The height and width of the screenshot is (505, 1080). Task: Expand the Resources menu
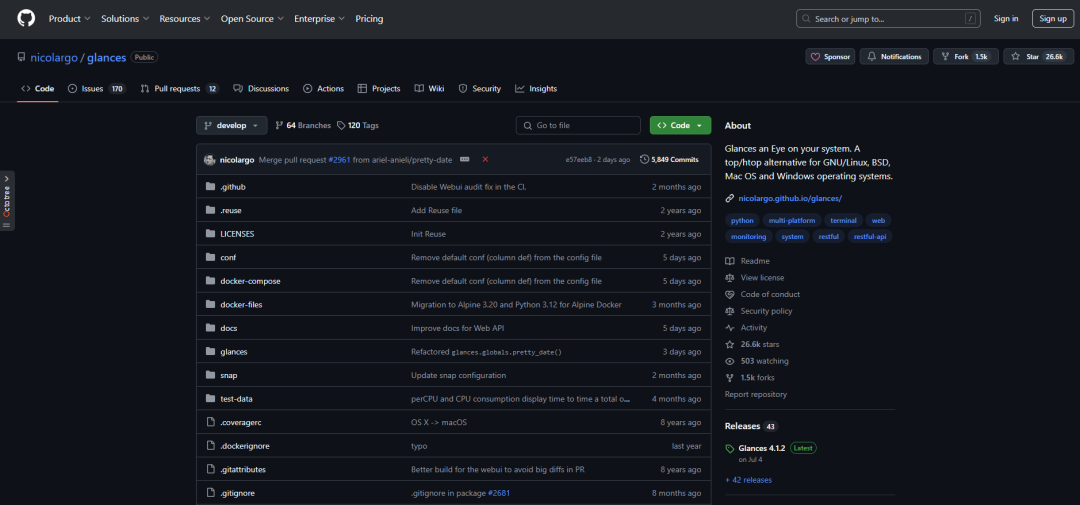pyautogui.click(x=185, y=19)
